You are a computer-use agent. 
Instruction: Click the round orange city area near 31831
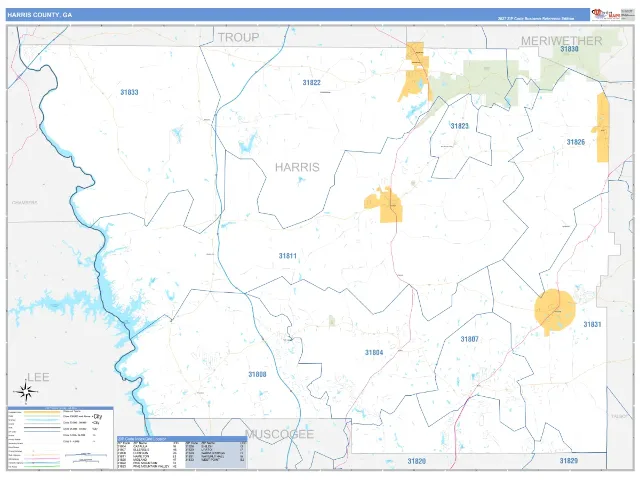[555, 311]
